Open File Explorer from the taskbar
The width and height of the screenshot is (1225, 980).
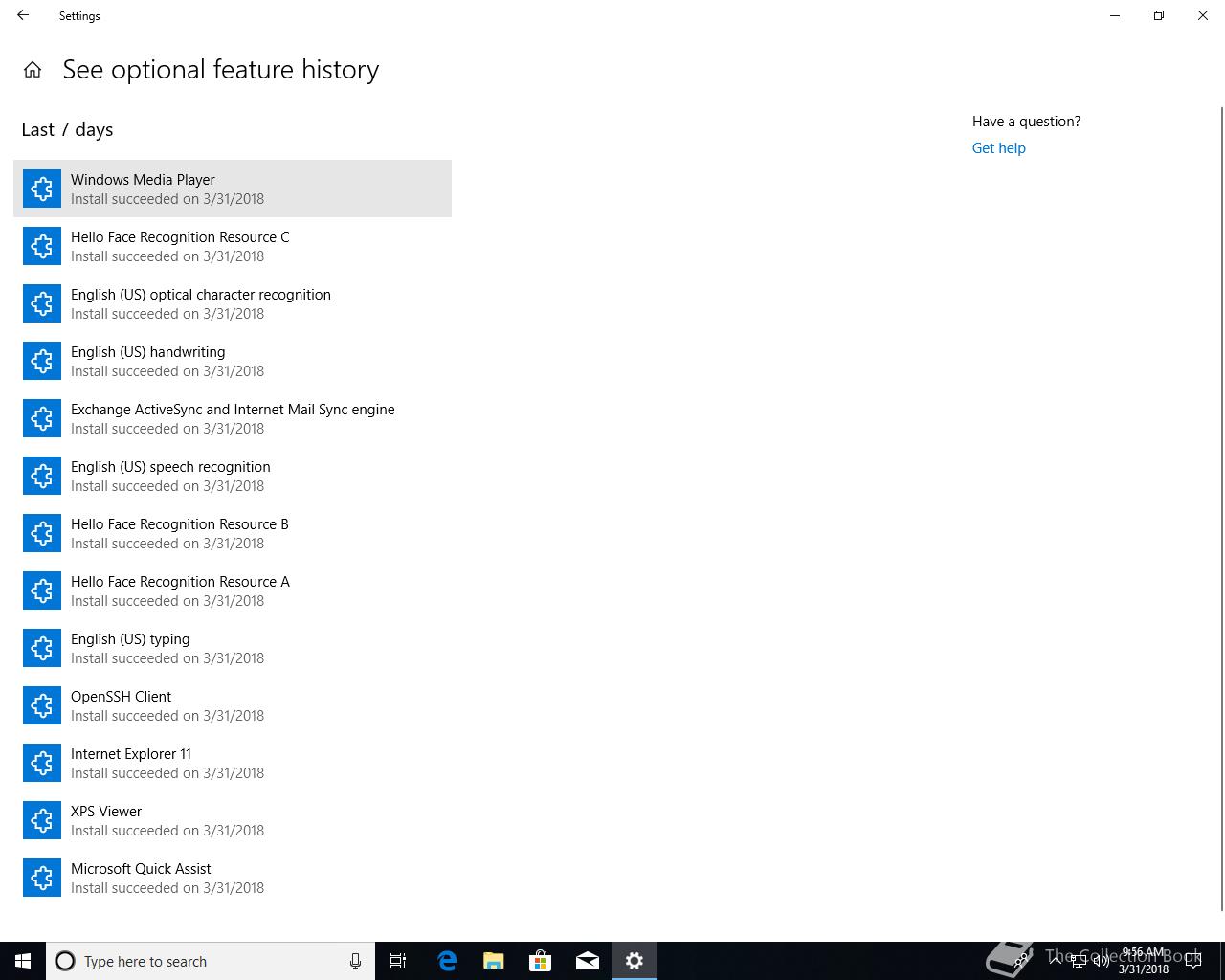(x=493, y=961)
